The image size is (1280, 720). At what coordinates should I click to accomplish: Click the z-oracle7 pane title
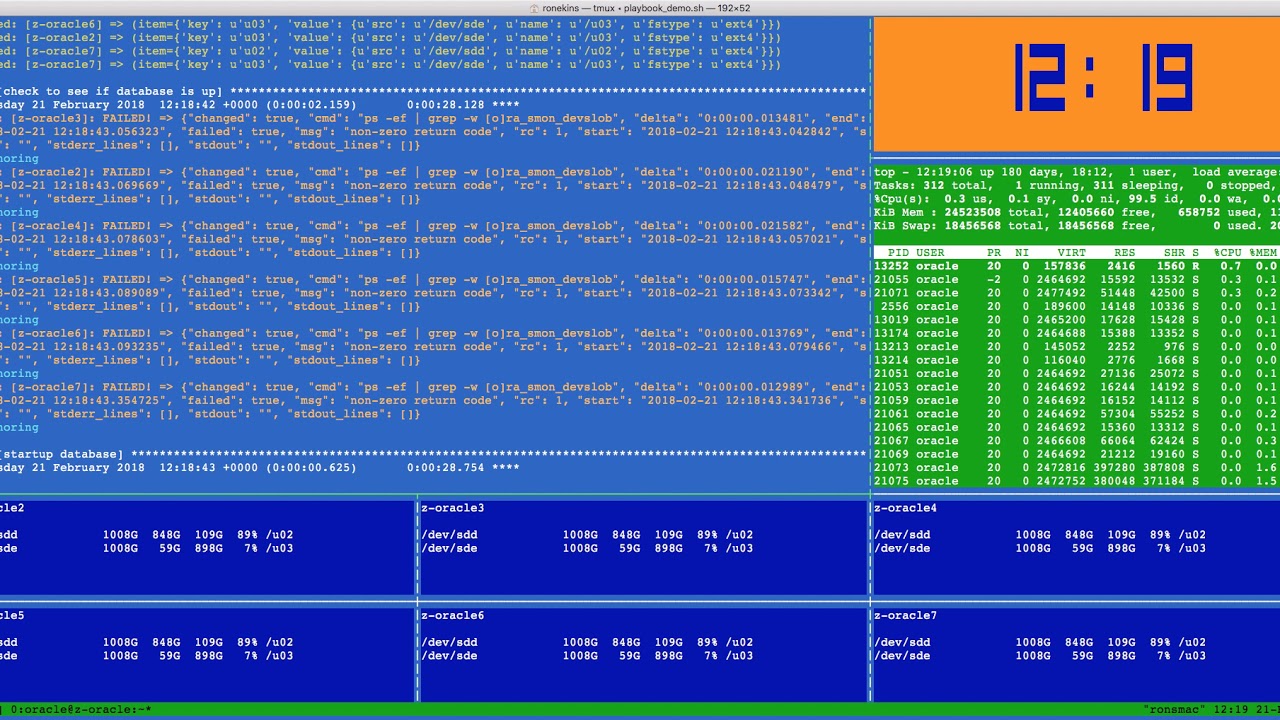click(x=906, y=616)
